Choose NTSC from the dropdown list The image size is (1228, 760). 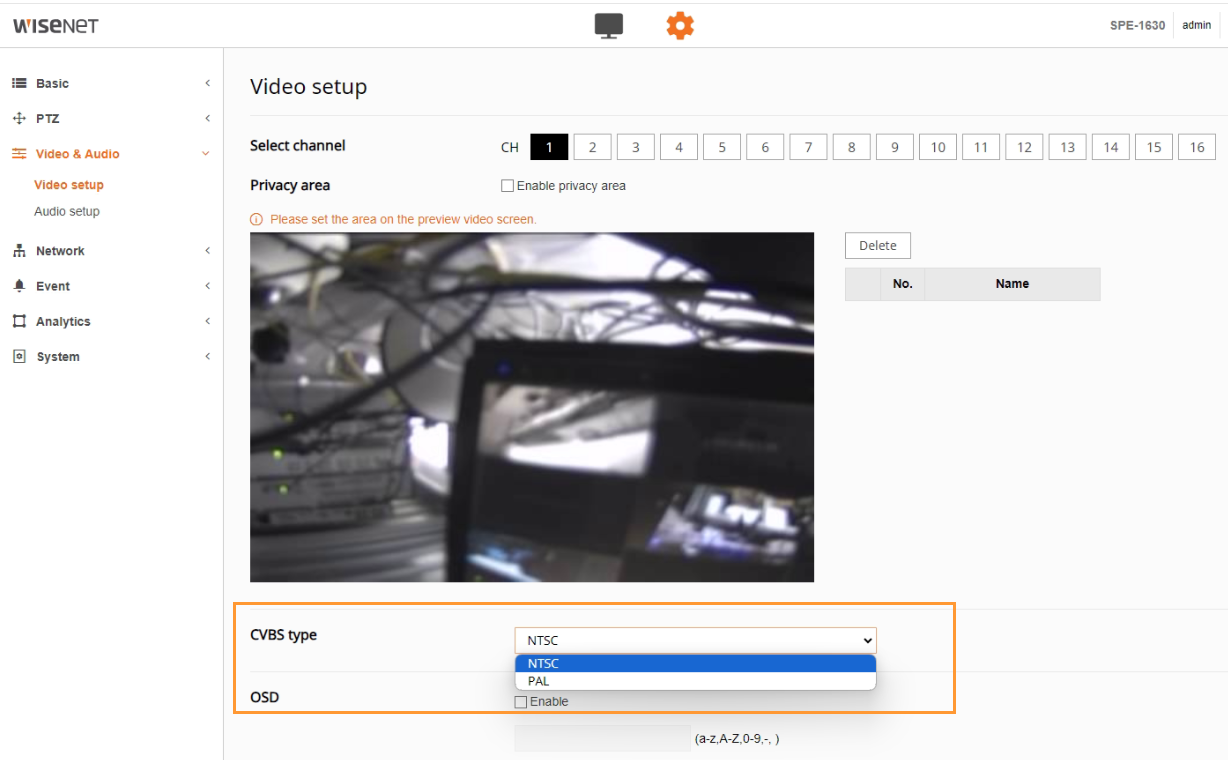[695, 664]
